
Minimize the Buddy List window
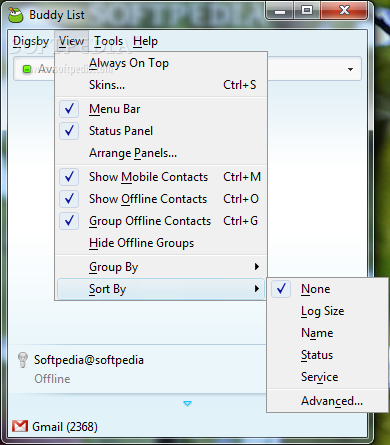(280, 11)
